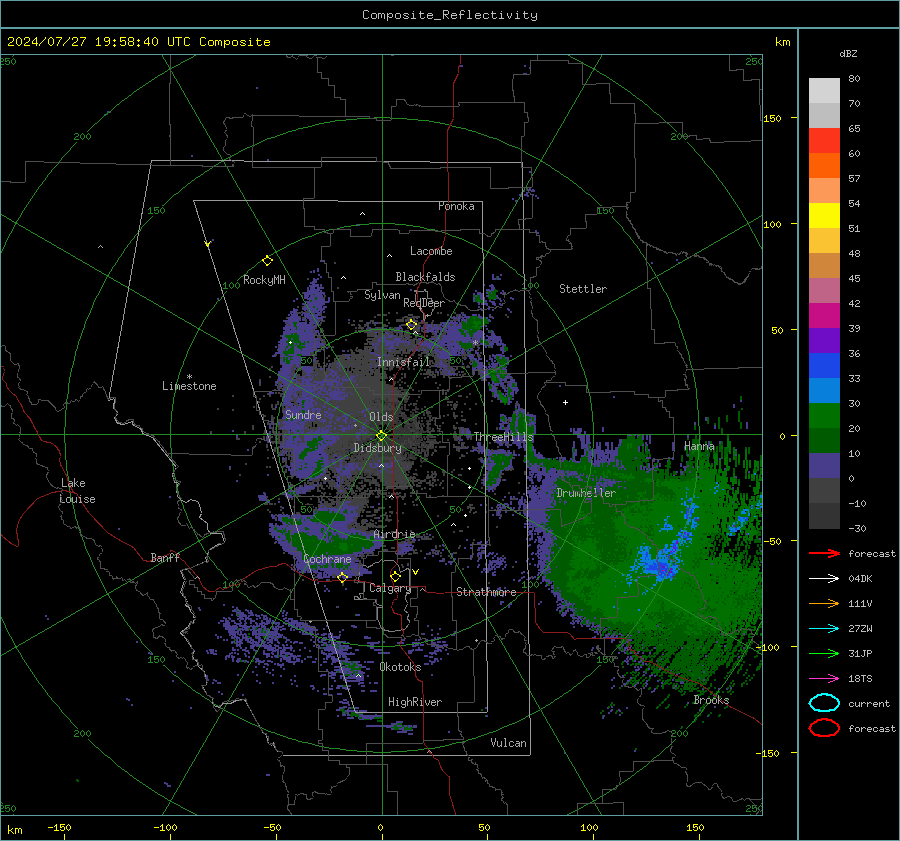Click the Blackfalds map label
The image size is (900, 841).
click(425, 277)
